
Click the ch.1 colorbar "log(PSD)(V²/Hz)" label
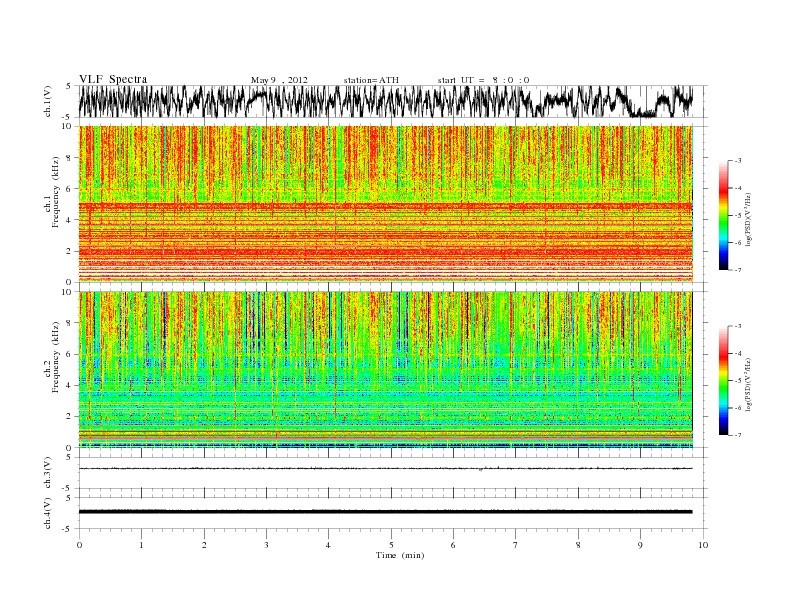[749, 220]
